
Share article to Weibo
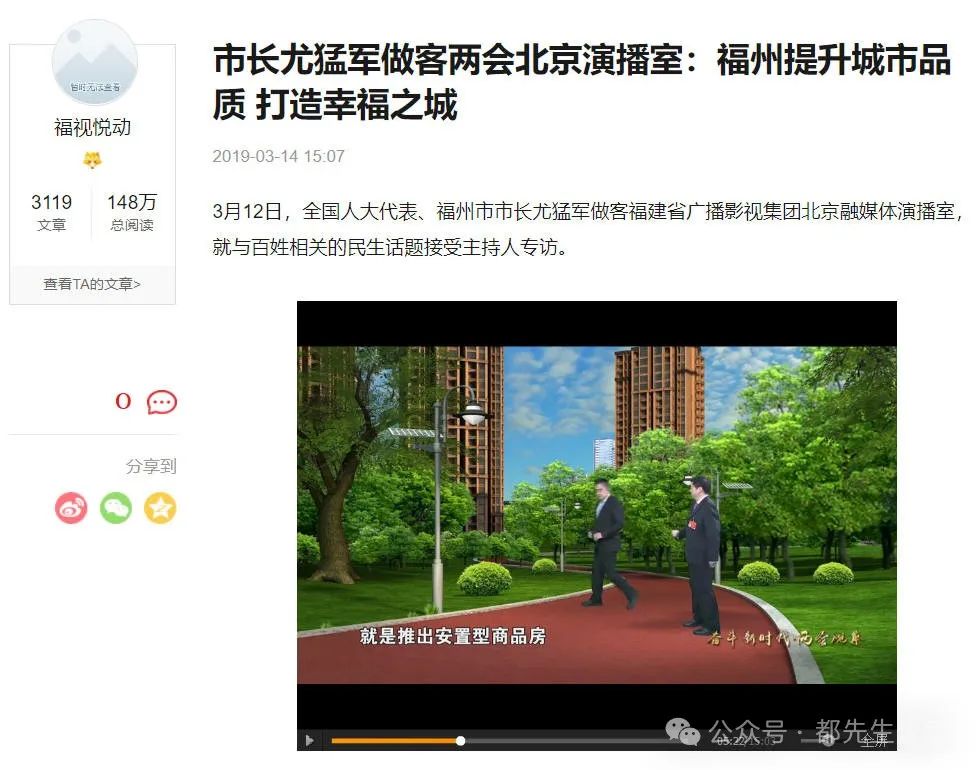click(71, 508)
